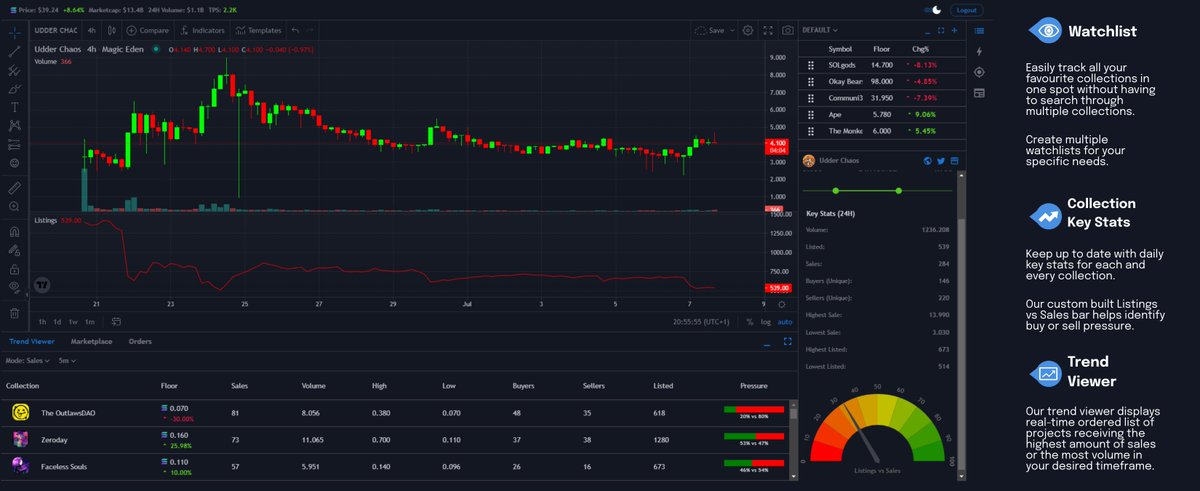The image size is (1200, 491).
Task: Set chart range to 1d
Action: (57, 321)
